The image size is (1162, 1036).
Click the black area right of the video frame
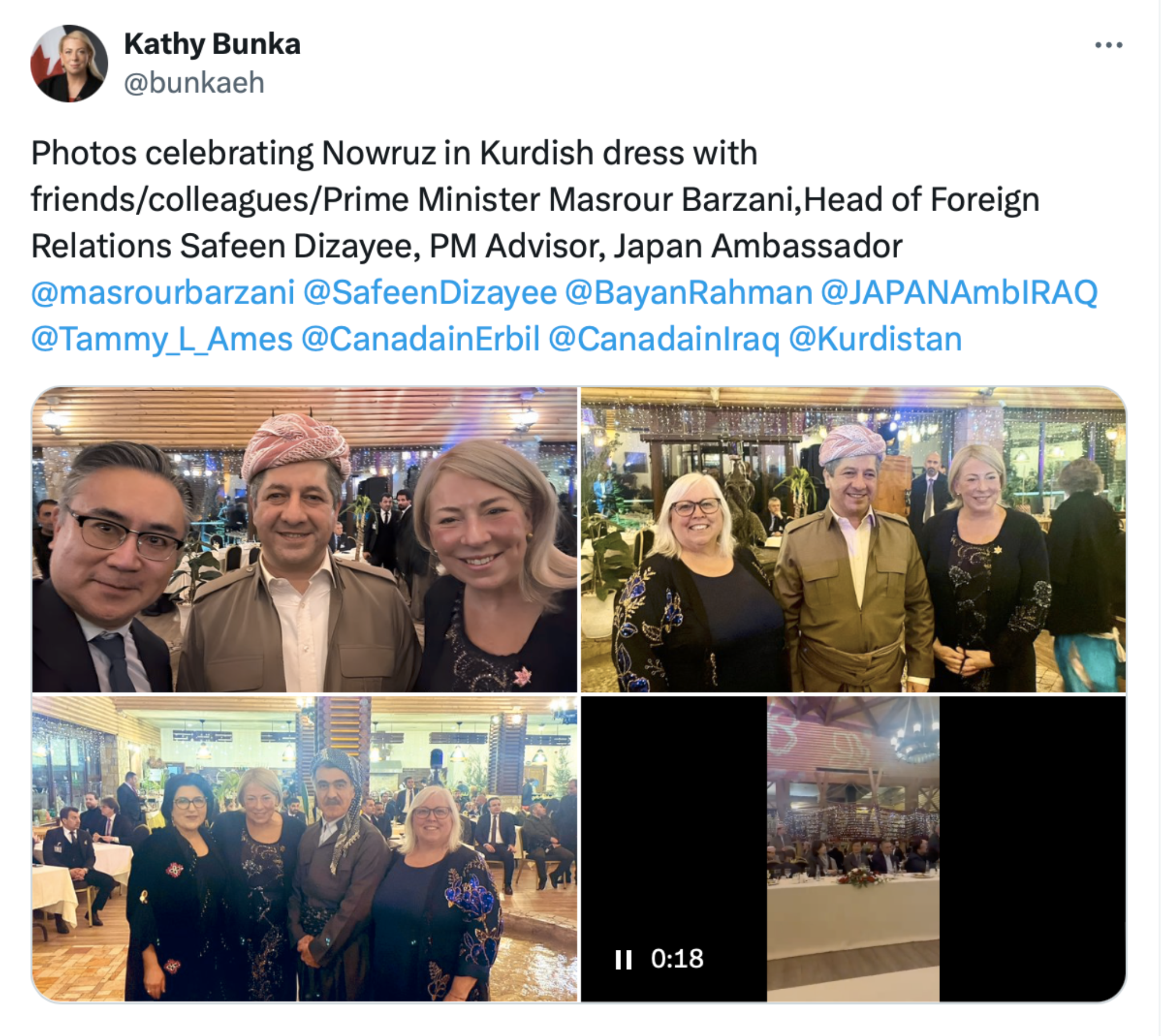point(1032,849)
